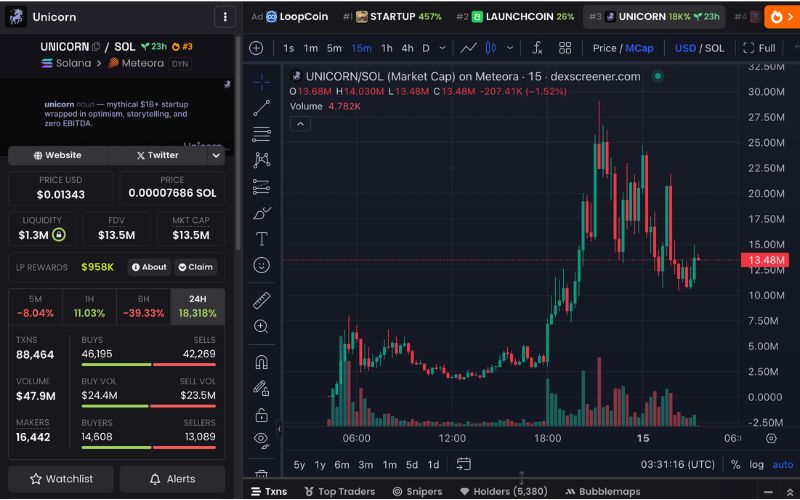Open the chart layout grid icon
The height and width of the screenshot is (500, 800).
pyautogui.click(x=565, y=48)
